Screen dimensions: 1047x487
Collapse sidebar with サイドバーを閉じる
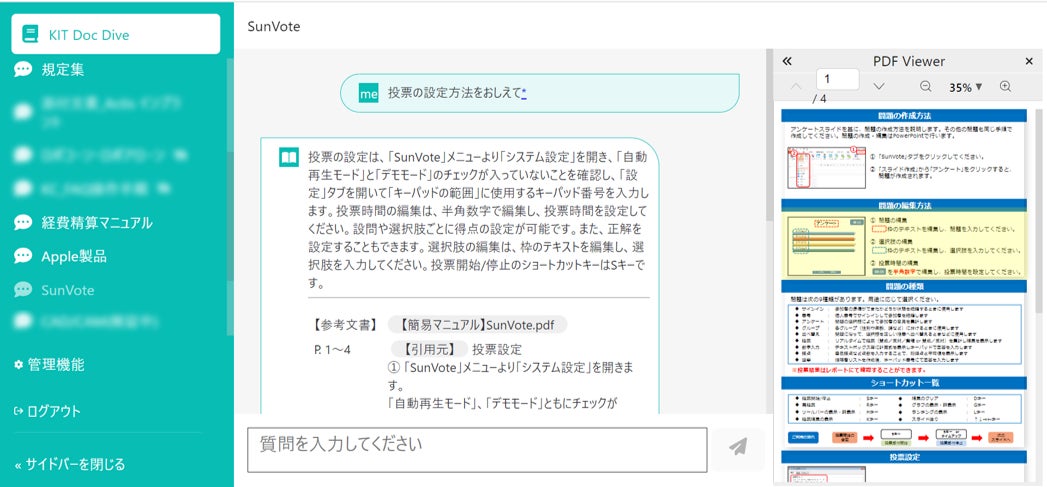(x=69, y=464)
